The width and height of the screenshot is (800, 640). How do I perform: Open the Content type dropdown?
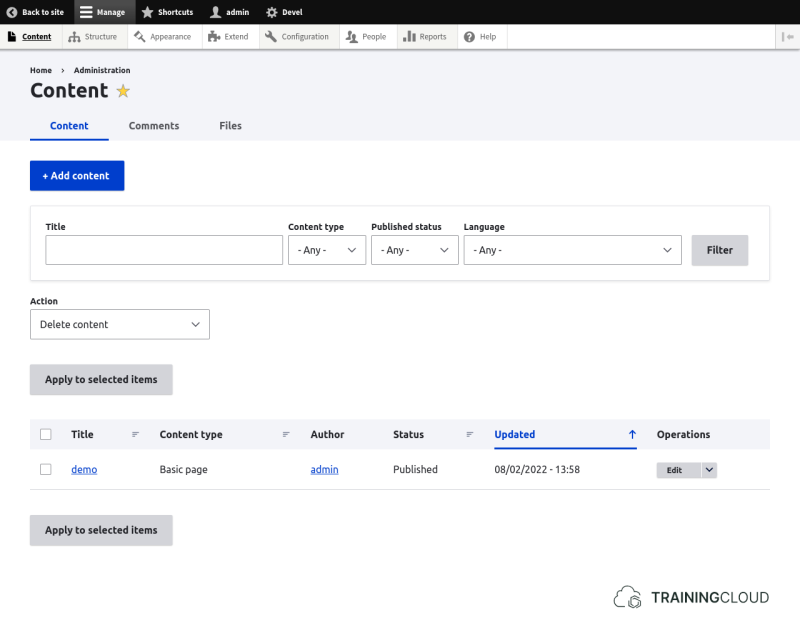(x=327, y=250)
